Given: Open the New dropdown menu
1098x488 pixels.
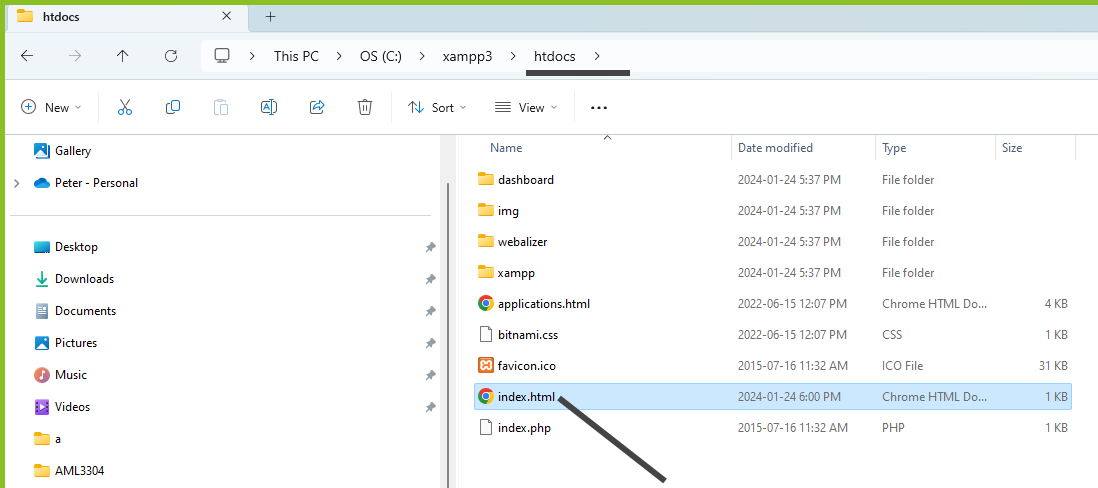Looking at the screenshot, I should pyautogui.click(x=51, y=107).
